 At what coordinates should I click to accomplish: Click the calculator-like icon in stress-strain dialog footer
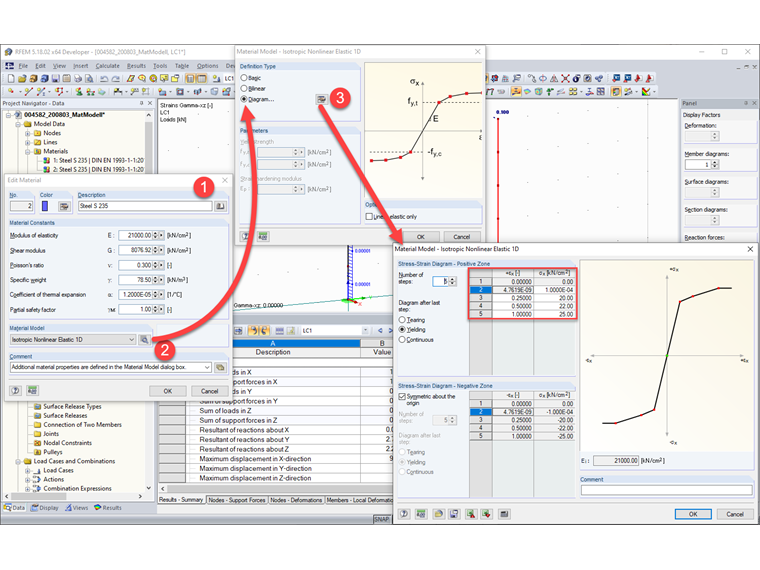point(504,514)
